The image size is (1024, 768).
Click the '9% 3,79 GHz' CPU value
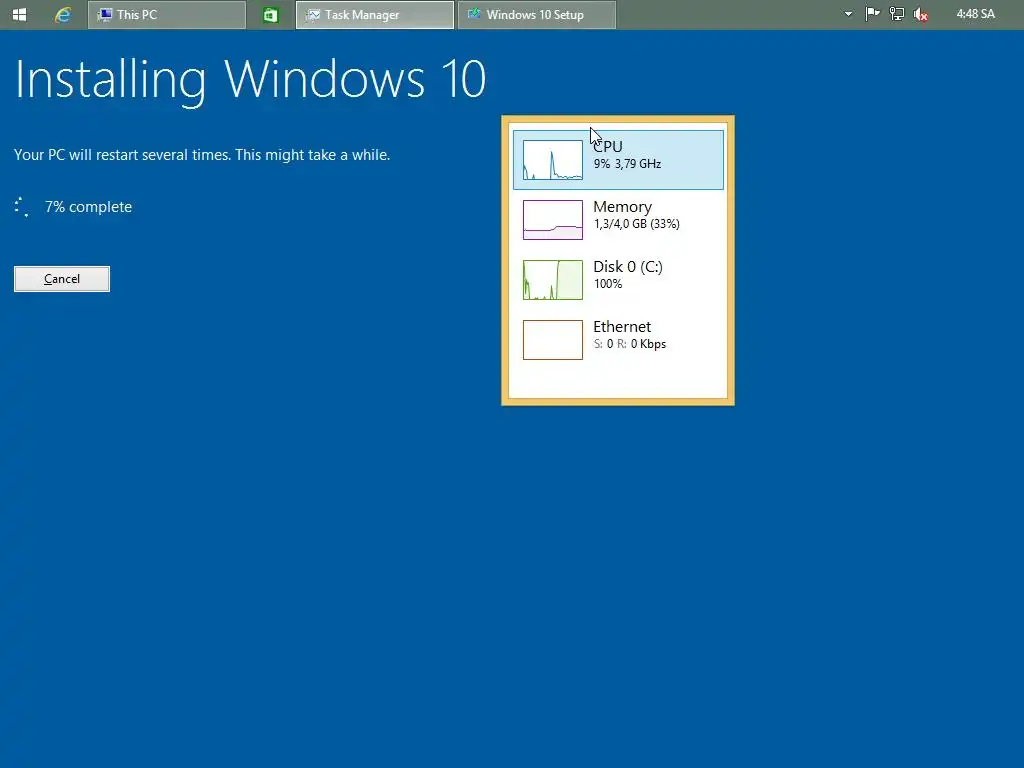pos(628,164)
